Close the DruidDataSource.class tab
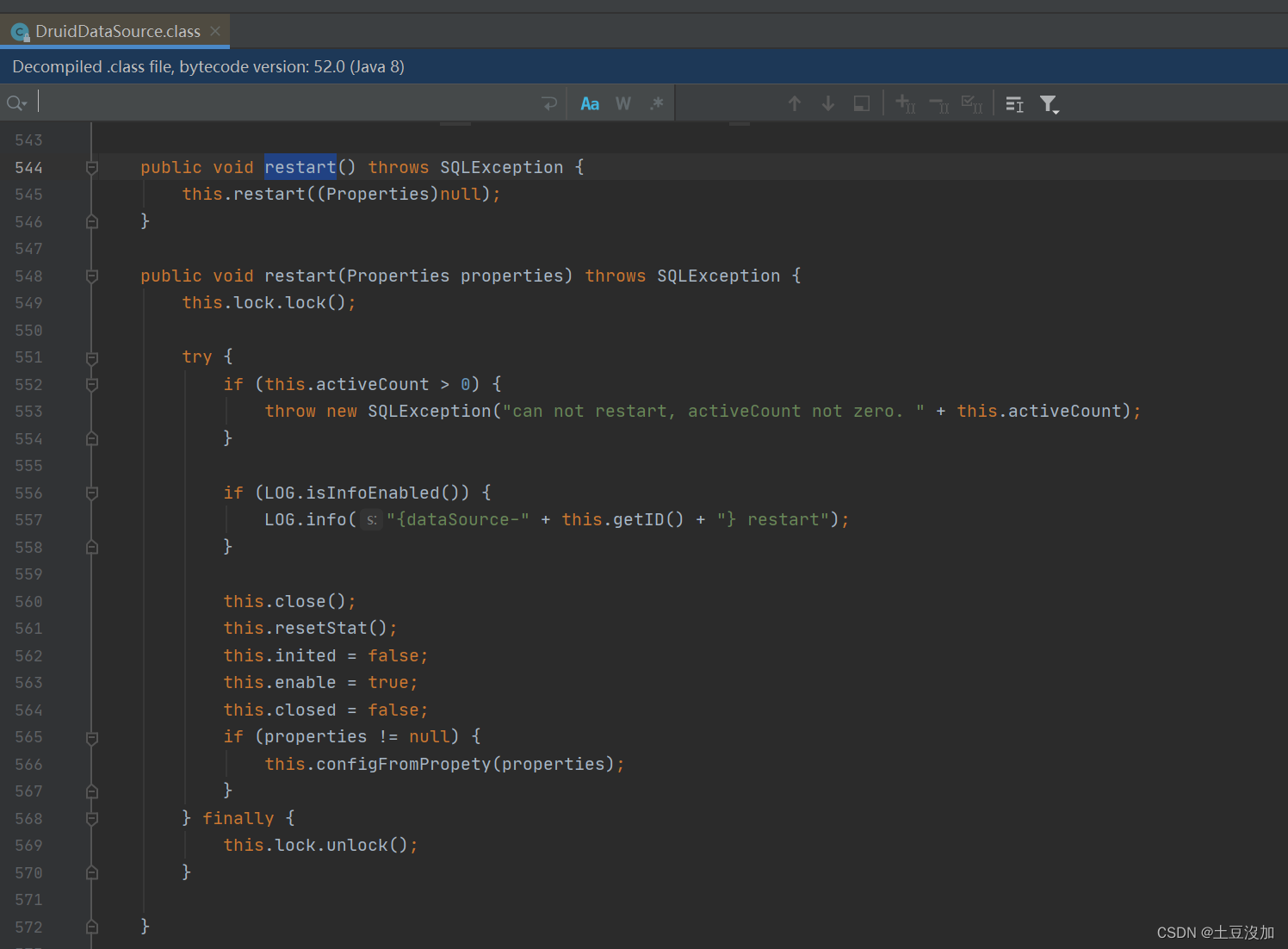The width and height of the screenshot is (1288, 949). point(215,31)
